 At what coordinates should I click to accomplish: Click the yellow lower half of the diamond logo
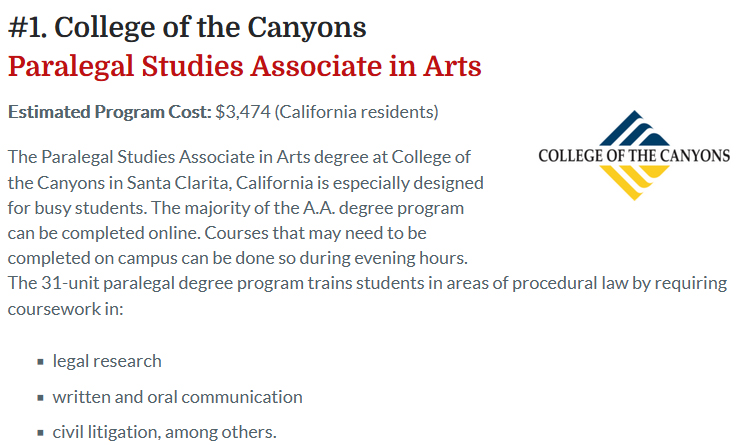coord(634,182)
